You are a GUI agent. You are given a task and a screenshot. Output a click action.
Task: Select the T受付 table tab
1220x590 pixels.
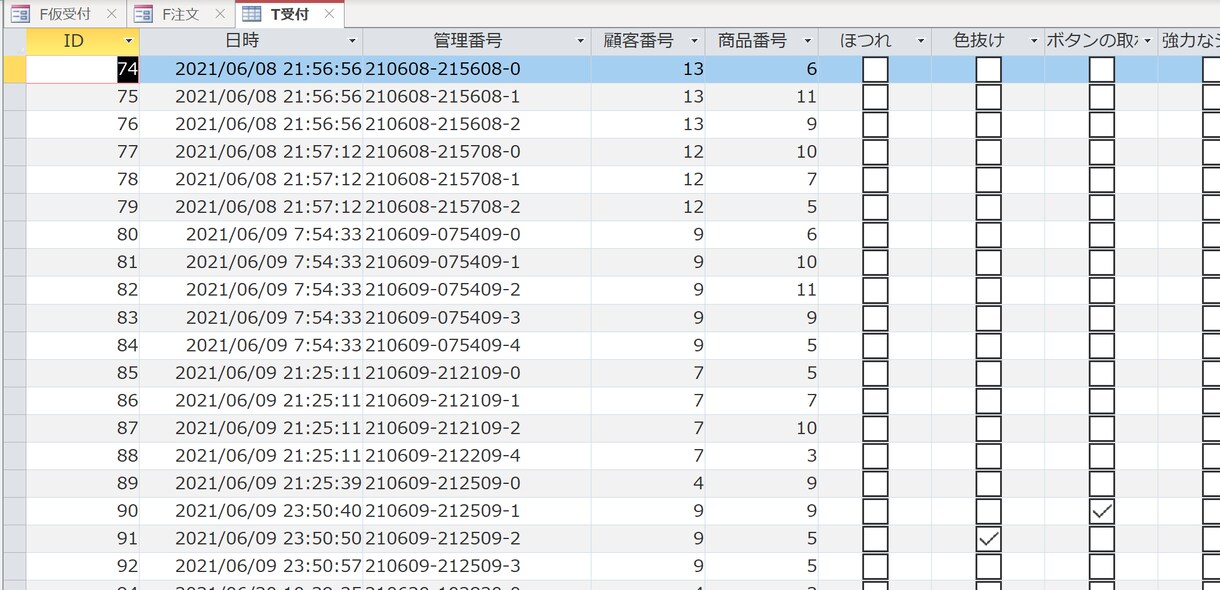point(289,14)
